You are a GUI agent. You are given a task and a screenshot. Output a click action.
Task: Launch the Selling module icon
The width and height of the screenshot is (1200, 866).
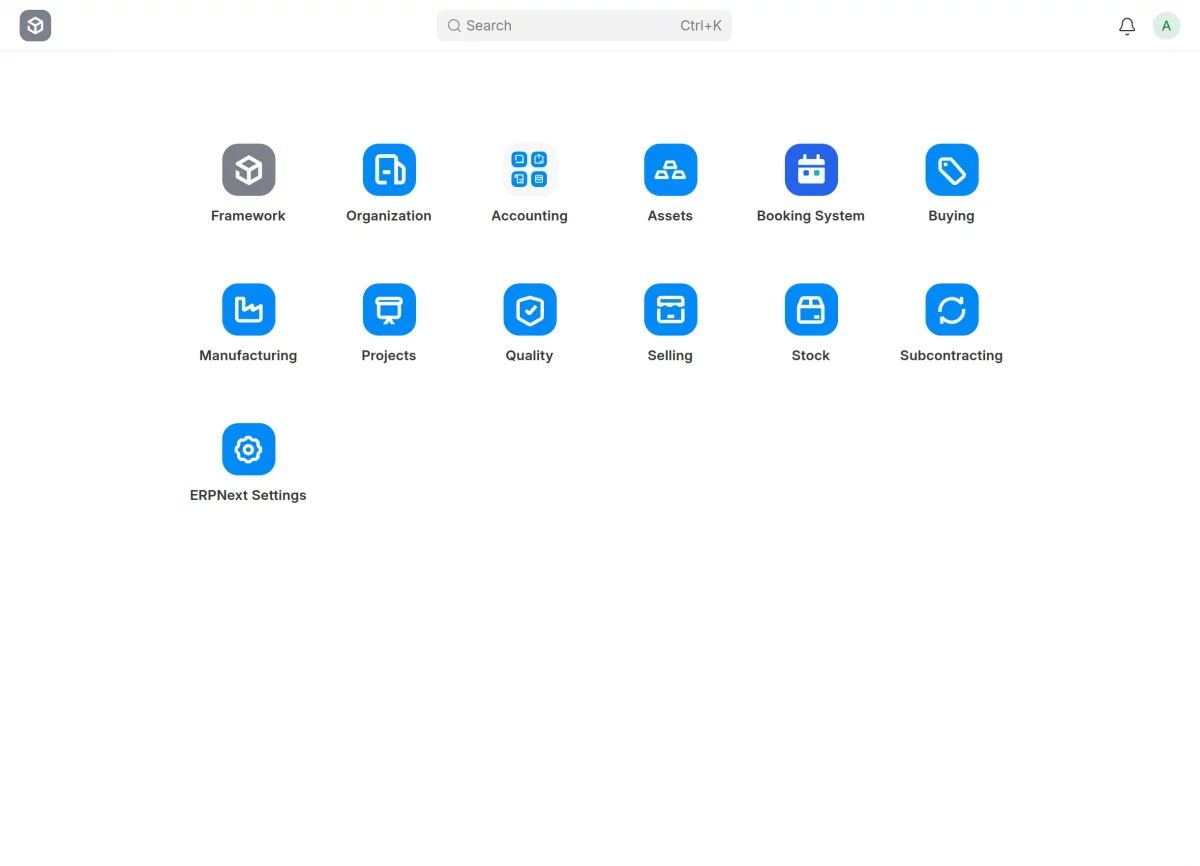pos(670,310)
